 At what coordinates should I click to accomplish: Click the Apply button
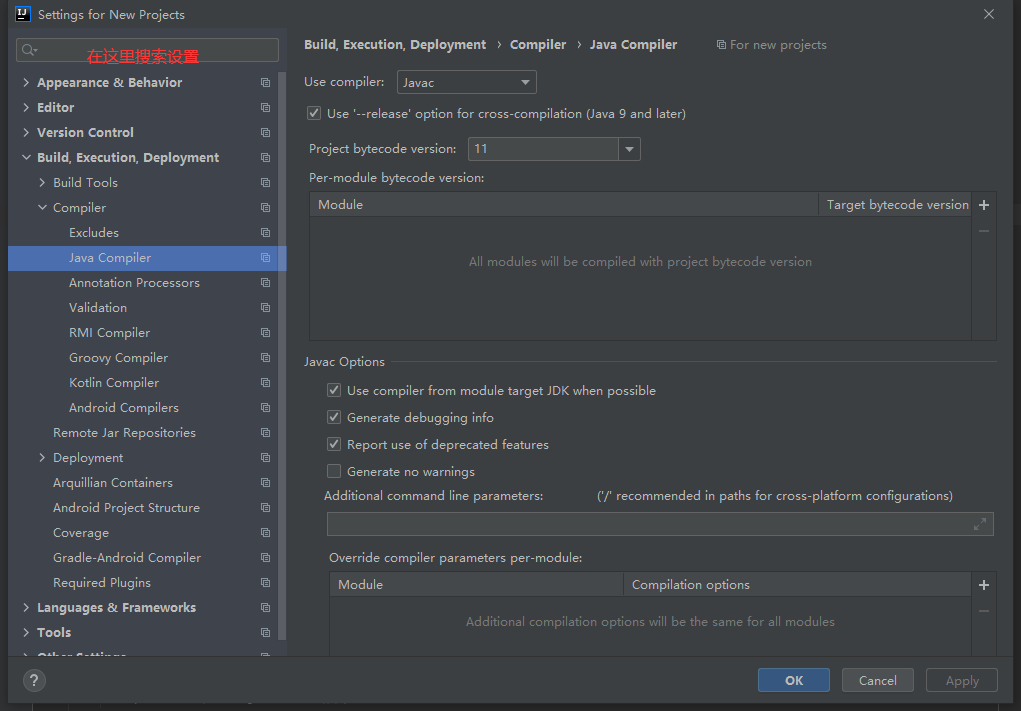tap(962, 680)
